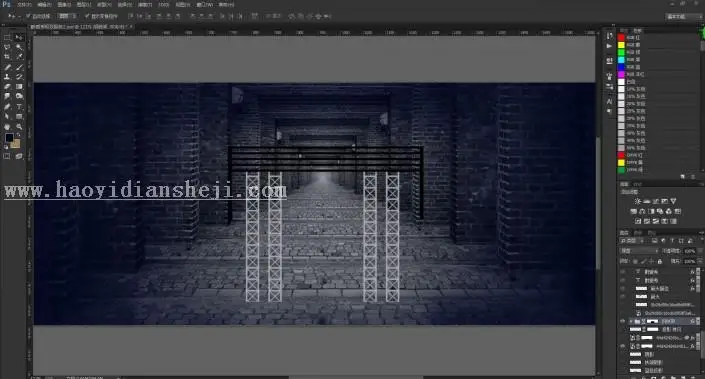Screen dimensions: 705x379
Task: Pick the RGB red swatch
Action: pyautogui.click(x=621, y=38)
